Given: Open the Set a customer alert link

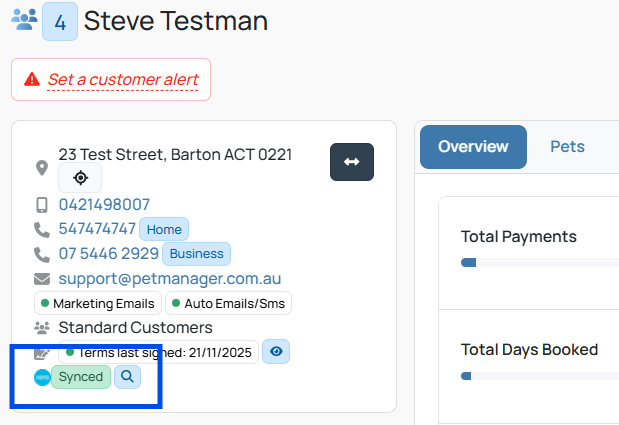Looking at the screenshot, I should pos(123,79).
